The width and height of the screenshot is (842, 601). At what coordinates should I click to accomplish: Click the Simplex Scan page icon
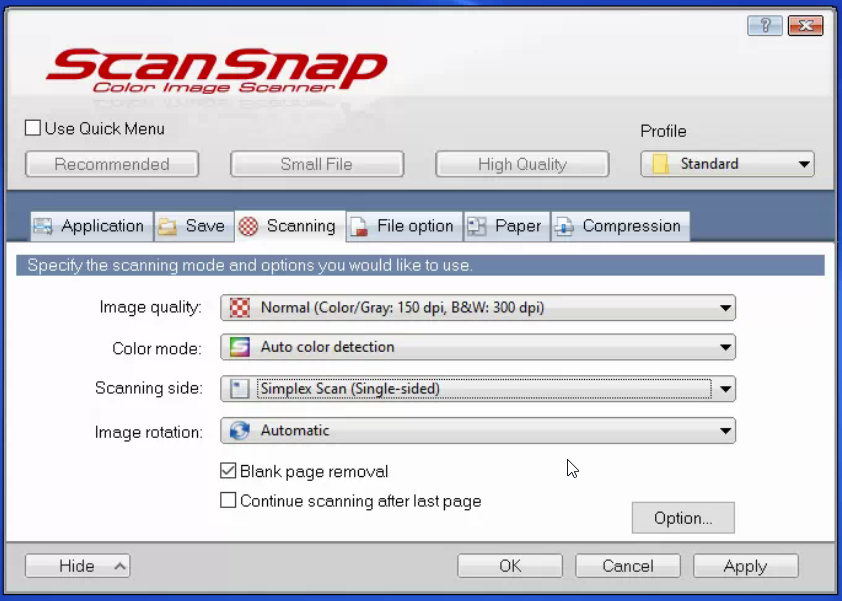[239, 388]
